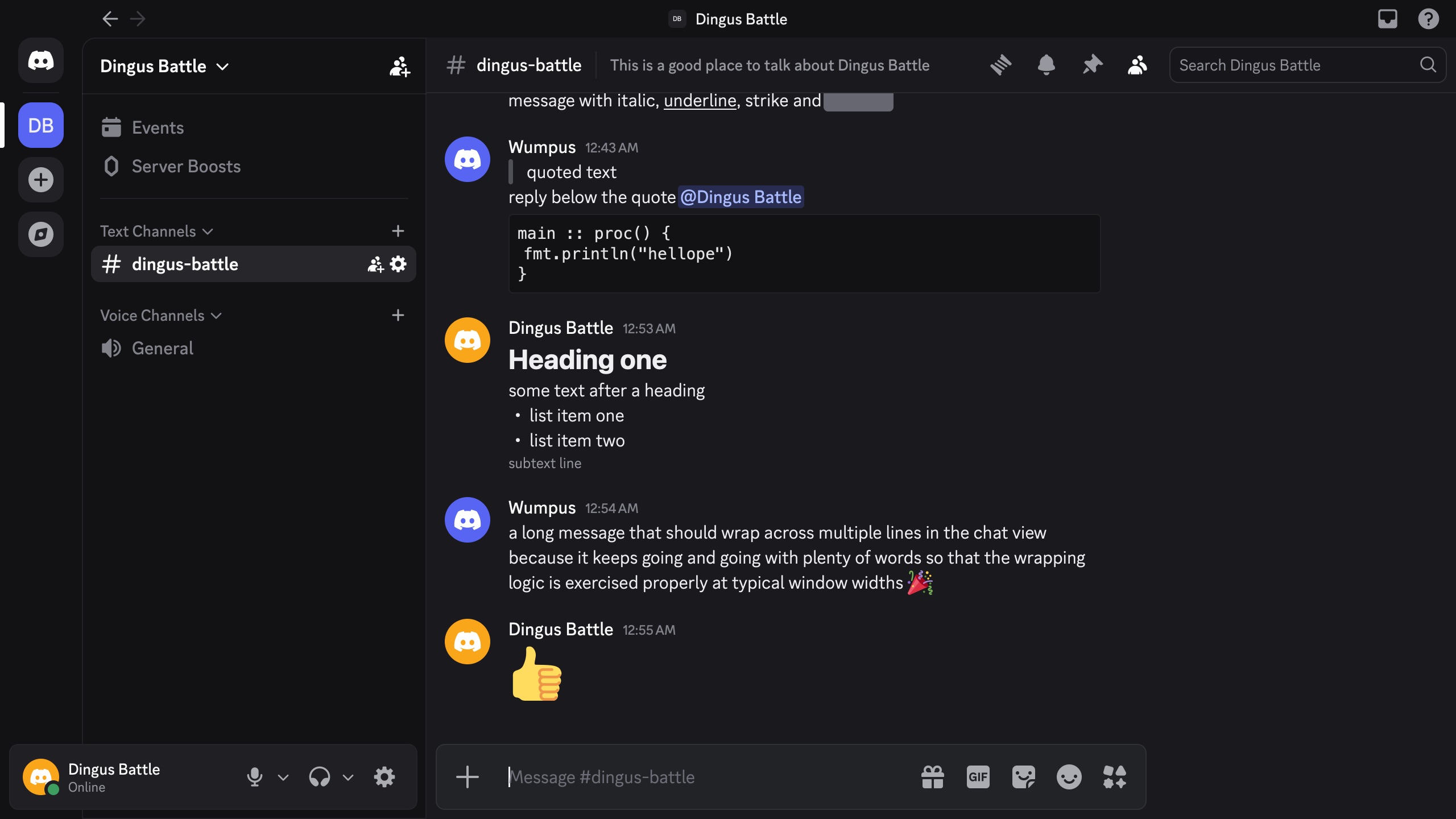Screen dimensions: 1456x819
Task: Focus the Message #dingus-battle input
Action: point(705,777)
